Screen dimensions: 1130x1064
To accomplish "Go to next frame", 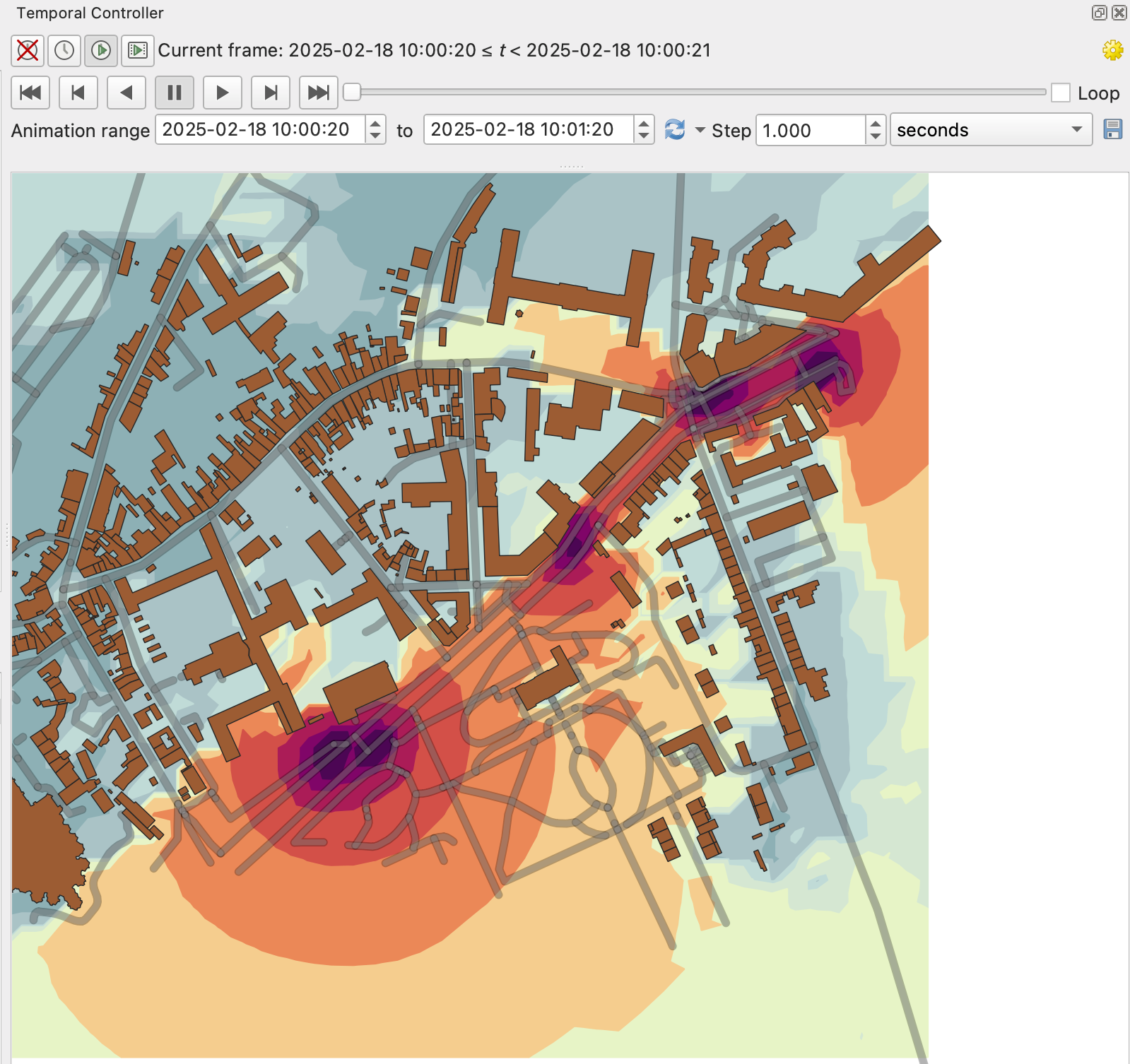I will click(271, 93).
